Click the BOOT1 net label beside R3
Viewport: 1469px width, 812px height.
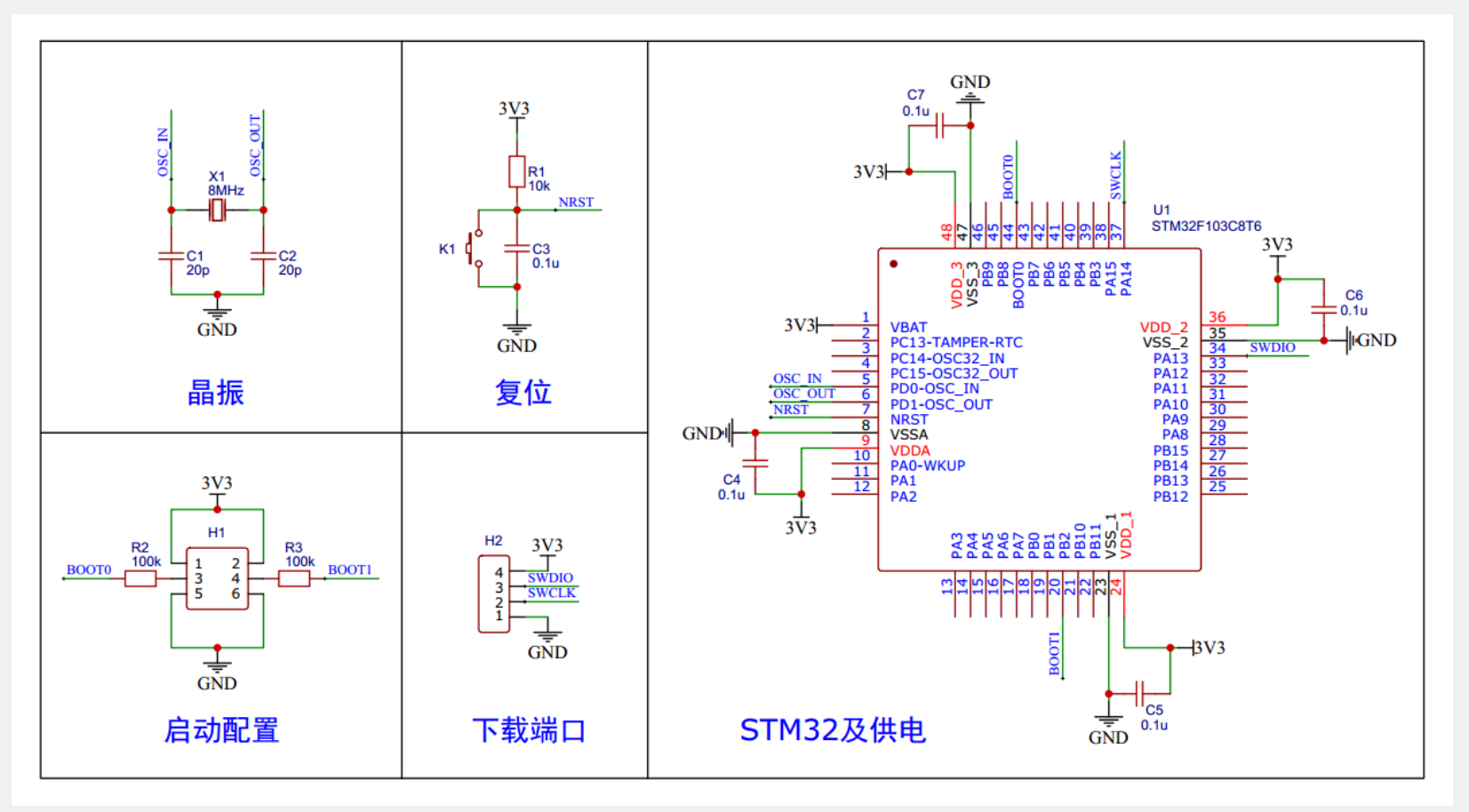point(350,570)
